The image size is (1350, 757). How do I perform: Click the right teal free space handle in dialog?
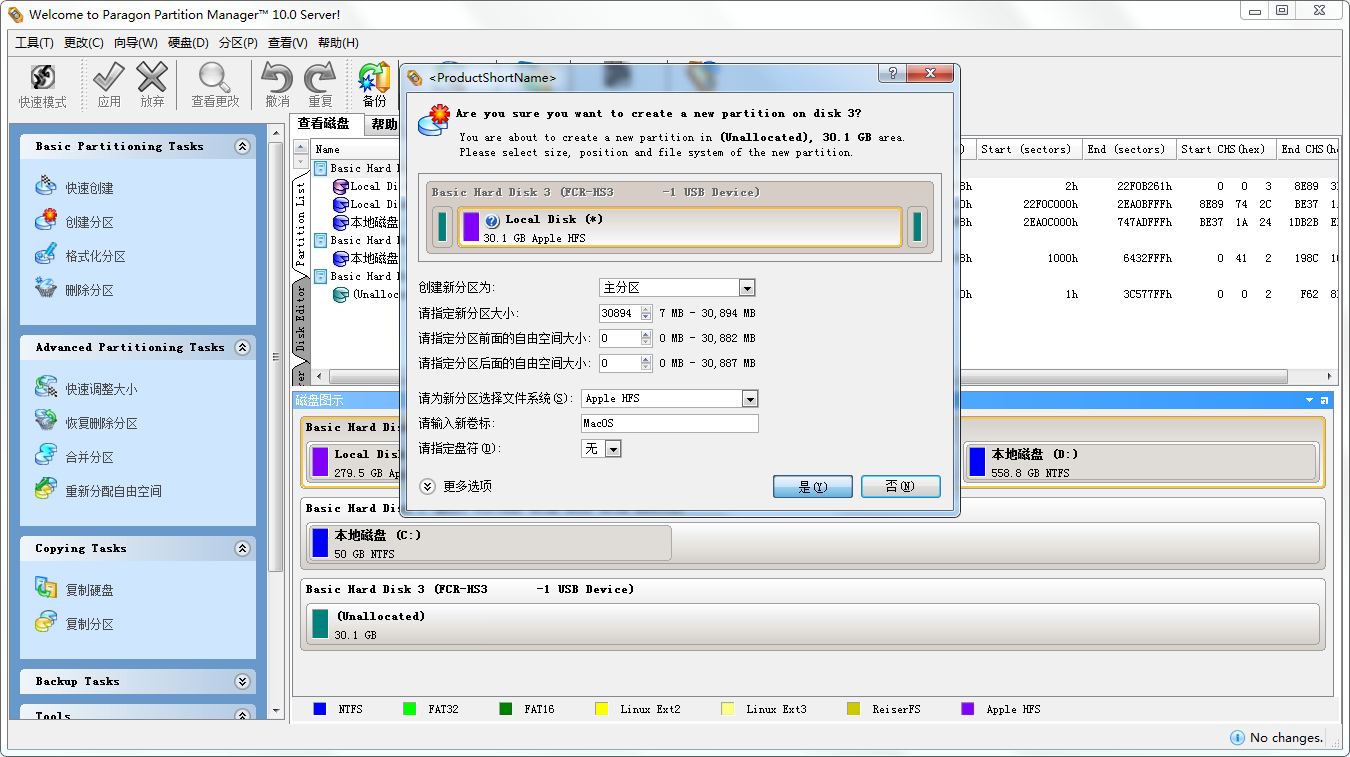pyautogui.click(x=917, y=227)
